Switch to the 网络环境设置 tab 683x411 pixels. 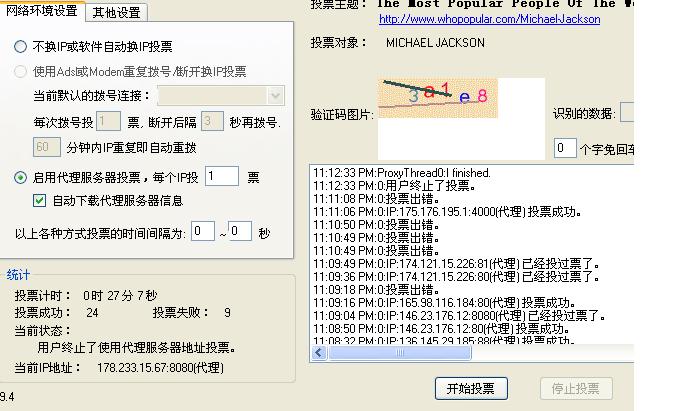pos(42,11)
